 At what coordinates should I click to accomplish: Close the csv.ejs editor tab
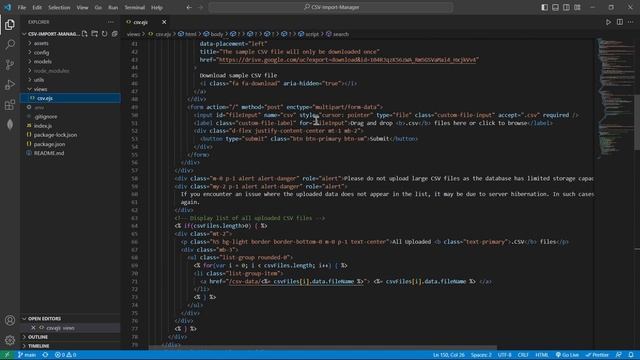pos(164,22)
